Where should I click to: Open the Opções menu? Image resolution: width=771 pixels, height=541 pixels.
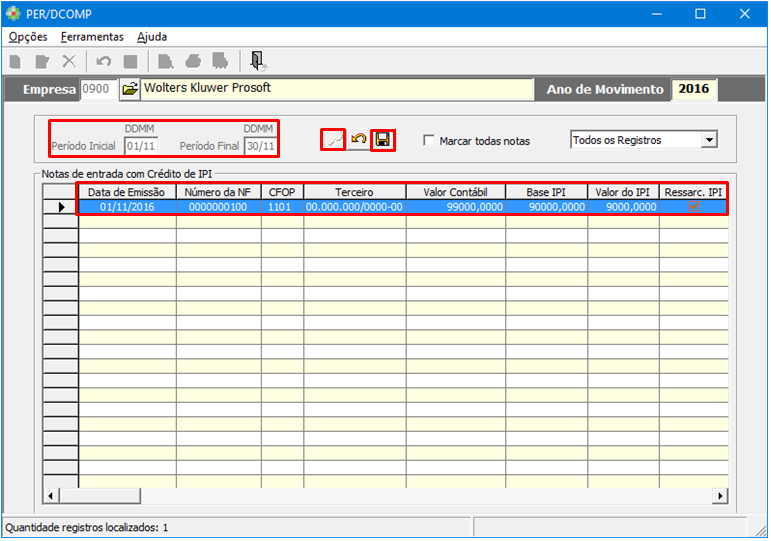click(x=28, y=36)
